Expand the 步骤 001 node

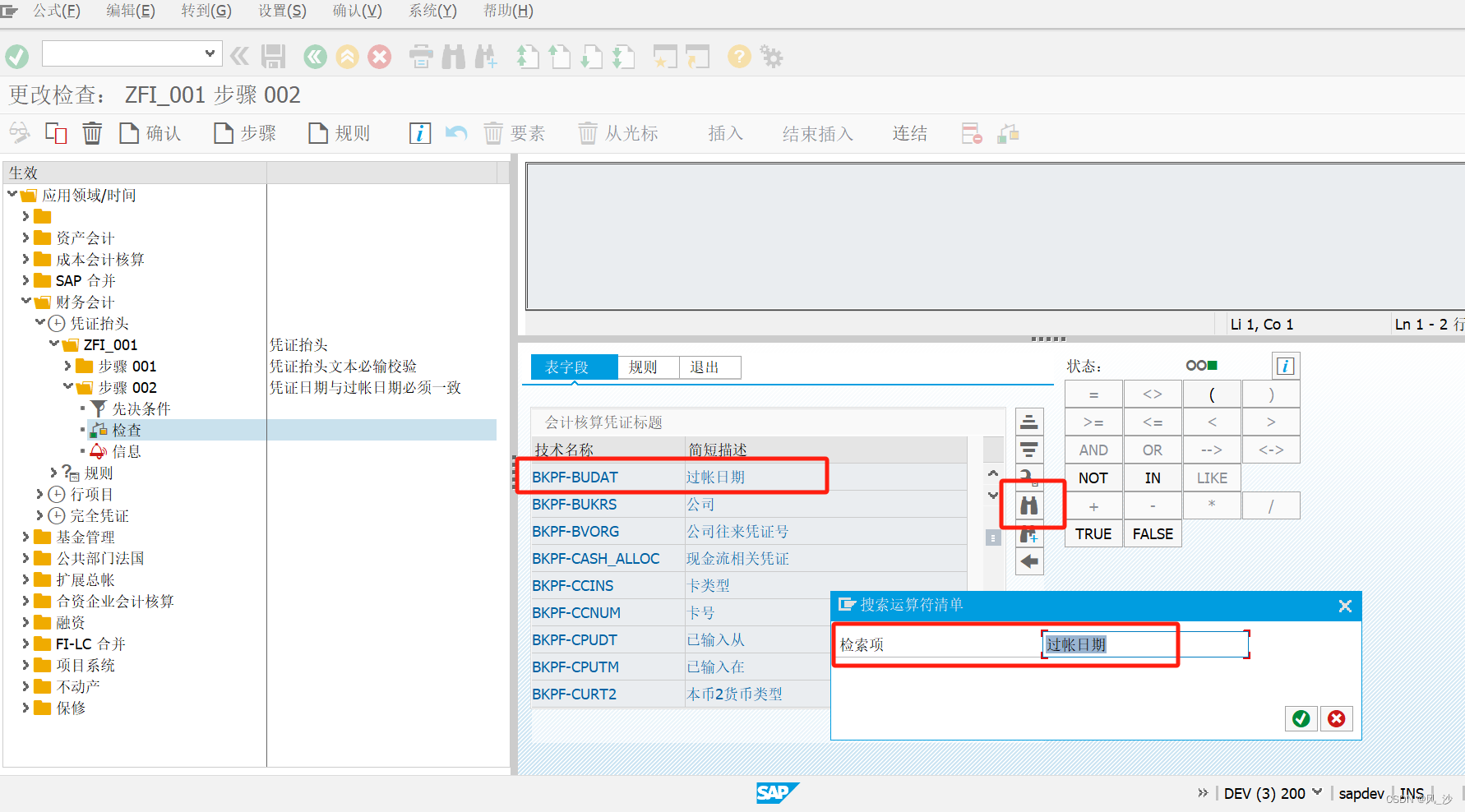point(67,366)
